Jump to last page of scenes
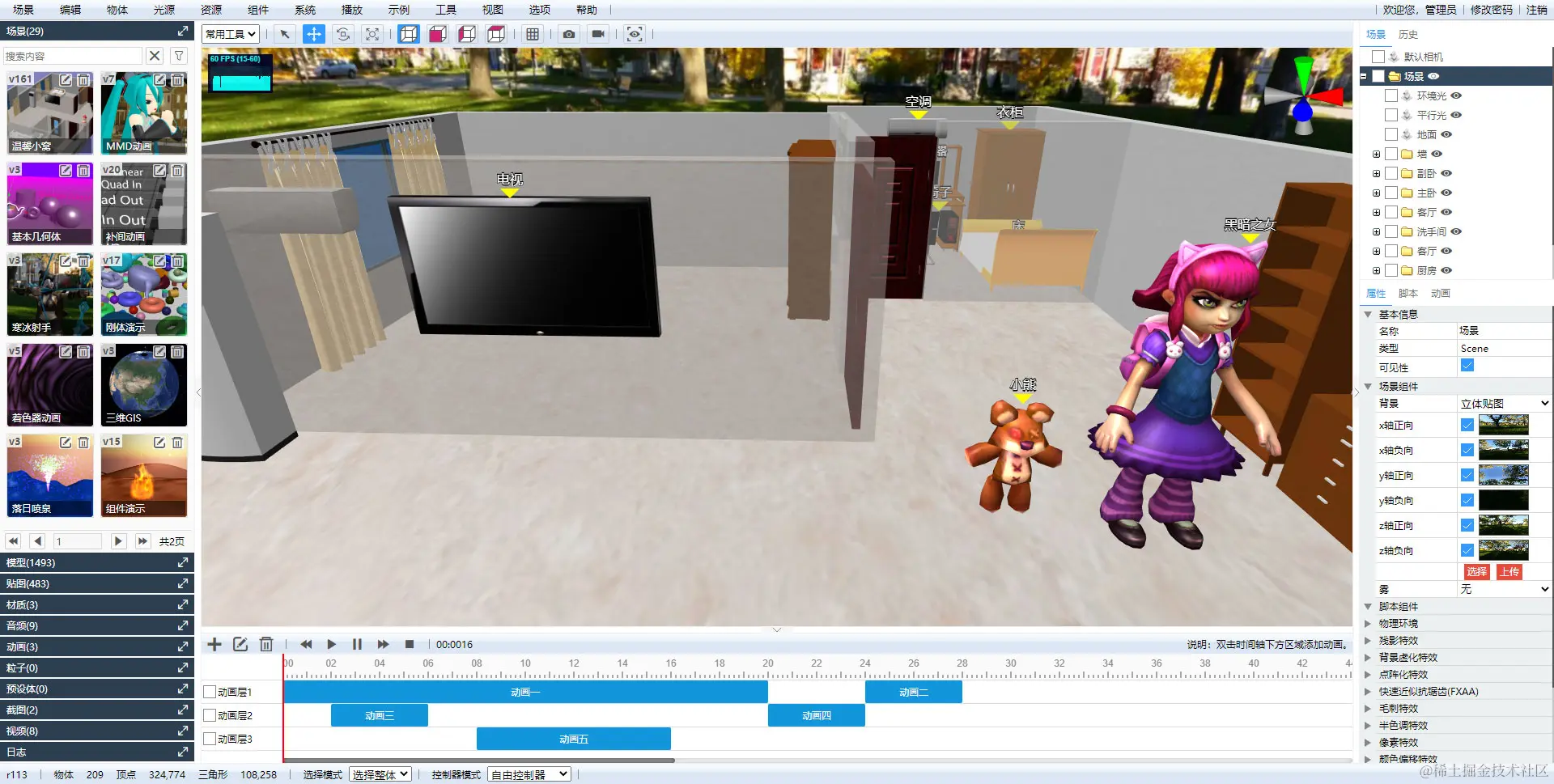The image size is (1554, 784). [x=142, y=541]
